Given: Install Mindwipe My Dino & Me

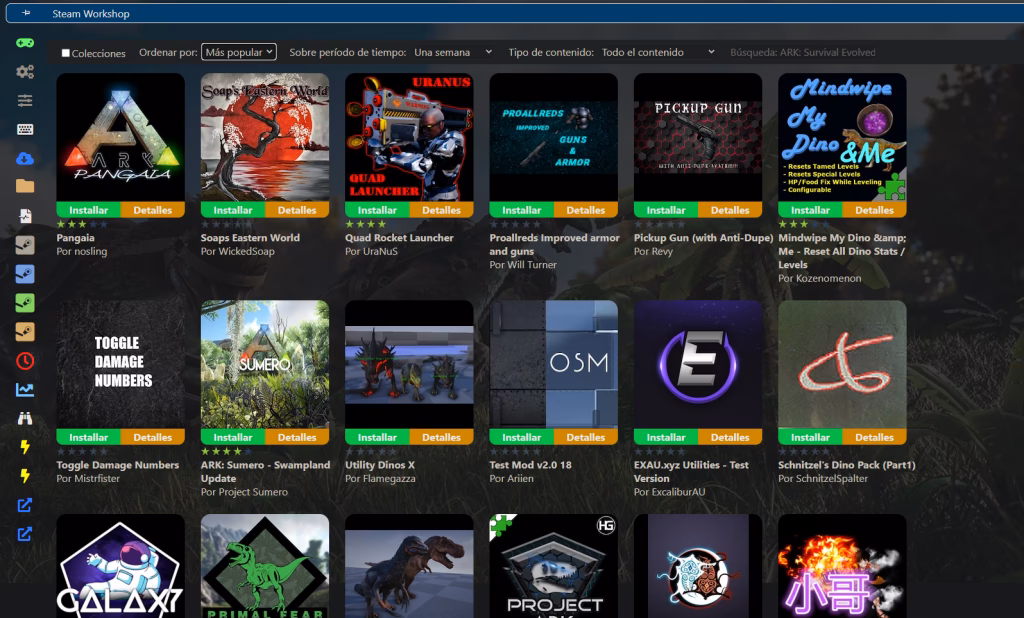Looking at the screenshot, I should click(810, 210).
